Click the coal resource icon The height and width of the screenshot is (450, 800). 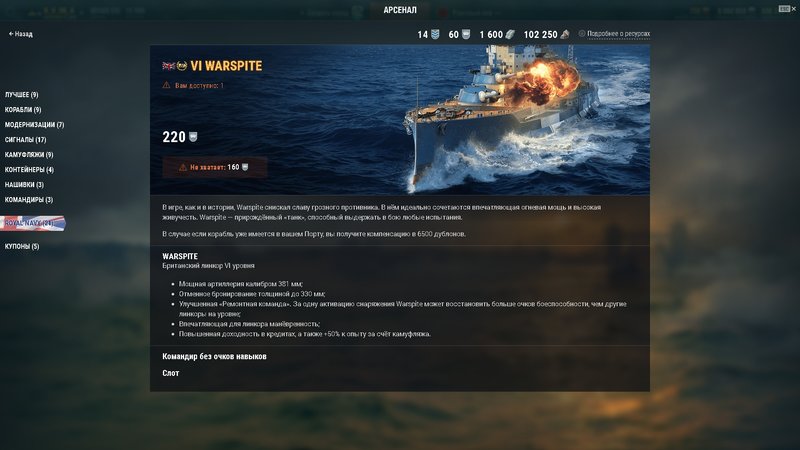pyautogui.click(x=564, y=34)
